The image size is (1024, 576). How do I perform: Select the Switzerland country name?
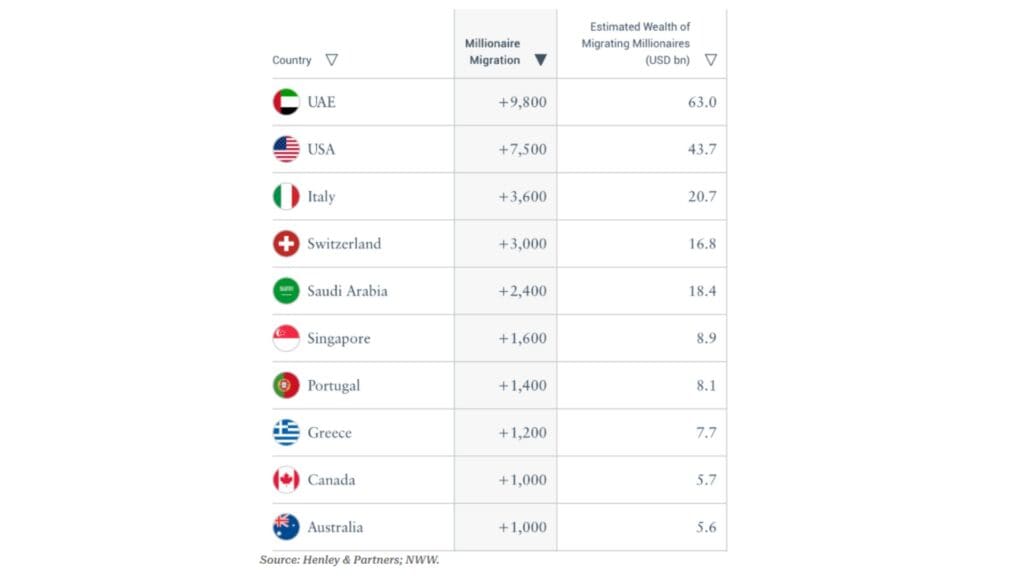point(344,244)
